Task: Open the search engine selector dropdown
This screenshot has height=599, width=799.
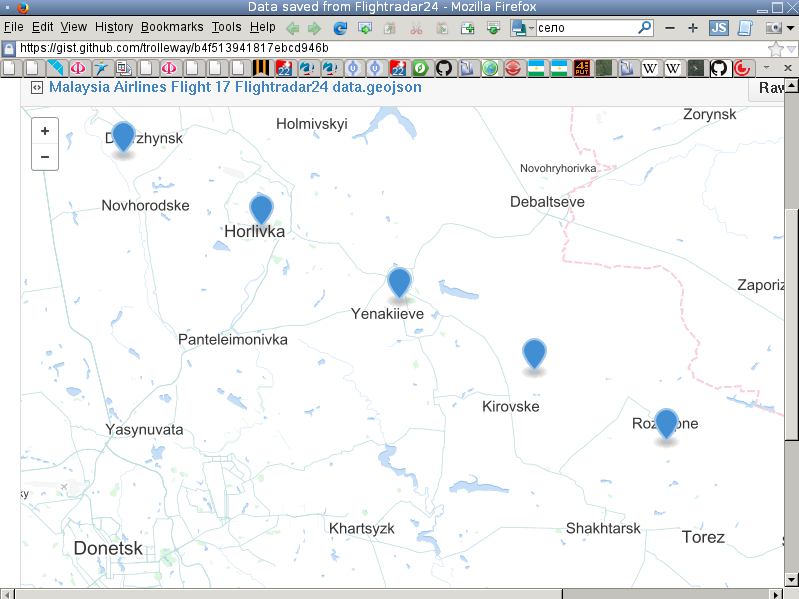Action: pyautogui.click(x=522, y=28)
